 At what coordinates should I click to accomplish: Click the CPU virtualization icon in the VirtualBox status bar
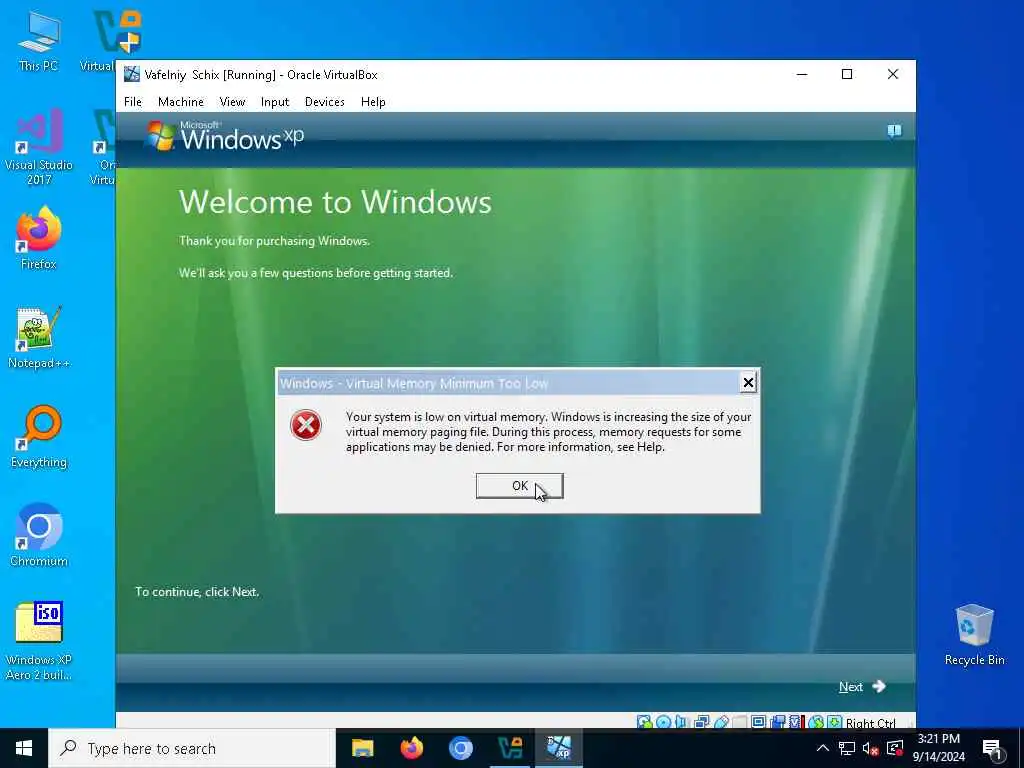[x=795, y=722]
